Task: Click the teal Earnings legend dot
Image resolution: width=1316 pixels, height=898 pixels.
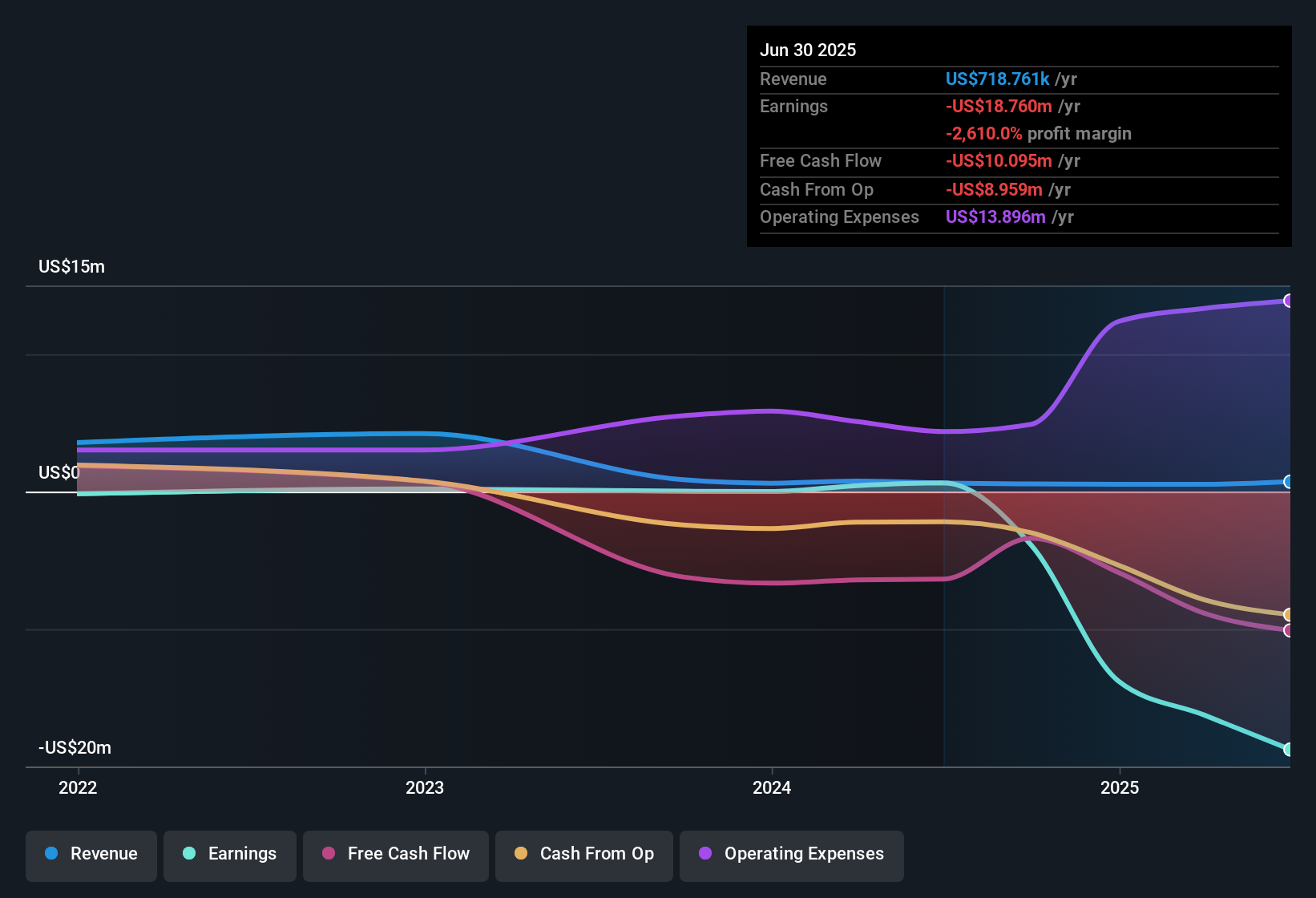Action: pos(189,854)
